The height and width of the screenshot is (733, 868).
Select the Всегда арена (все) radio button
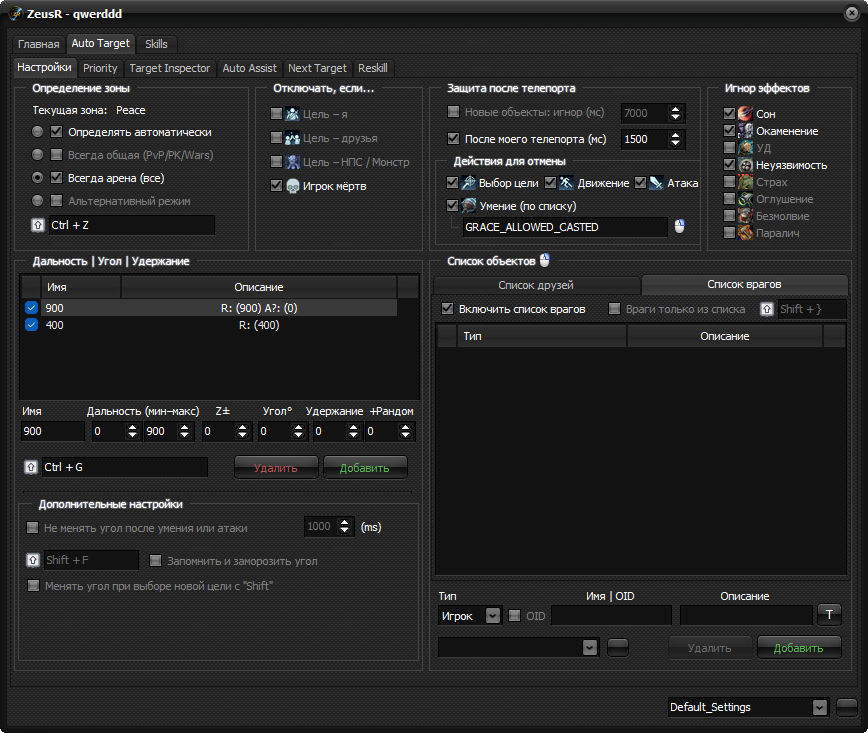[37, 178]
